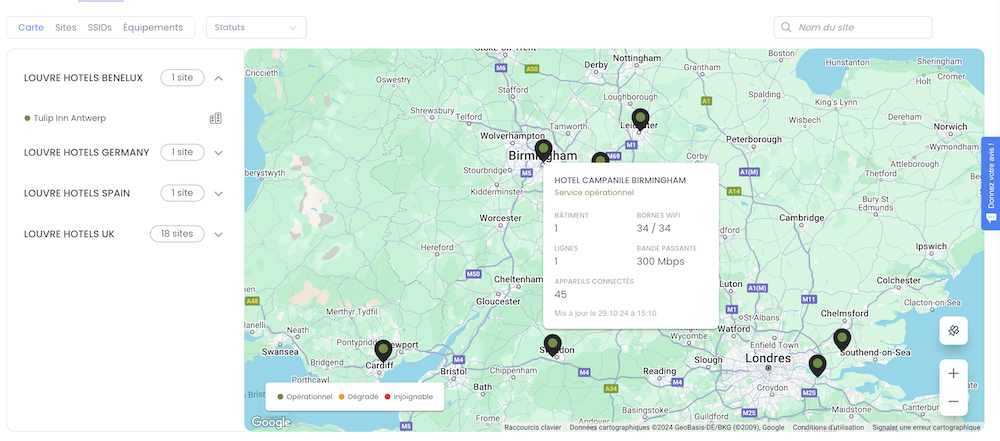This screenshot has height=441, width=1000.
Task: Collapse the Louvre Hotels Benelux group
Action: [x=219, y=78]
